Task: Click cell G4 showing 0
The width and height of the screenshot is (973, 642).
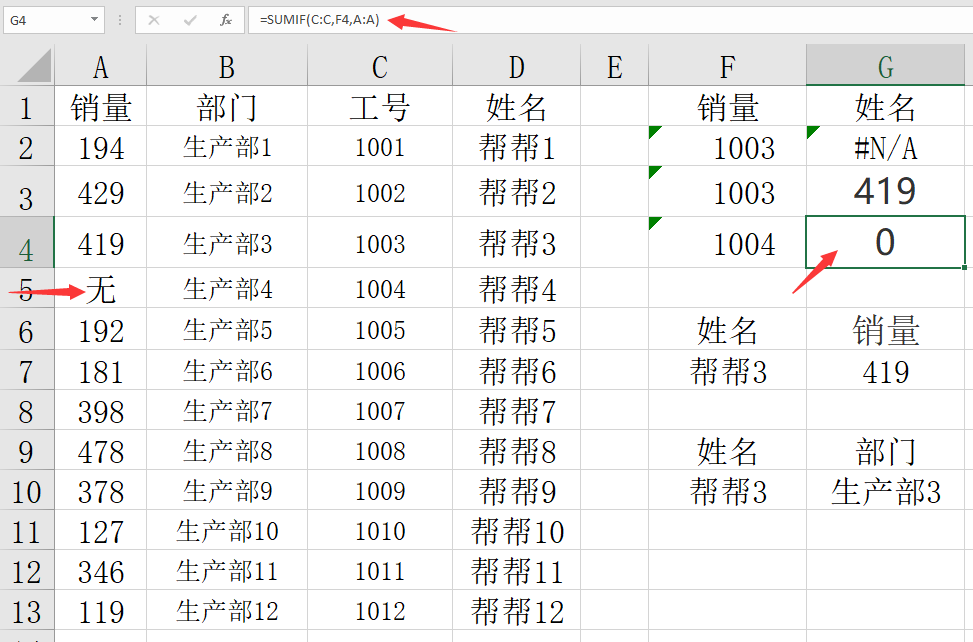Action: click(x=886, y=243)
